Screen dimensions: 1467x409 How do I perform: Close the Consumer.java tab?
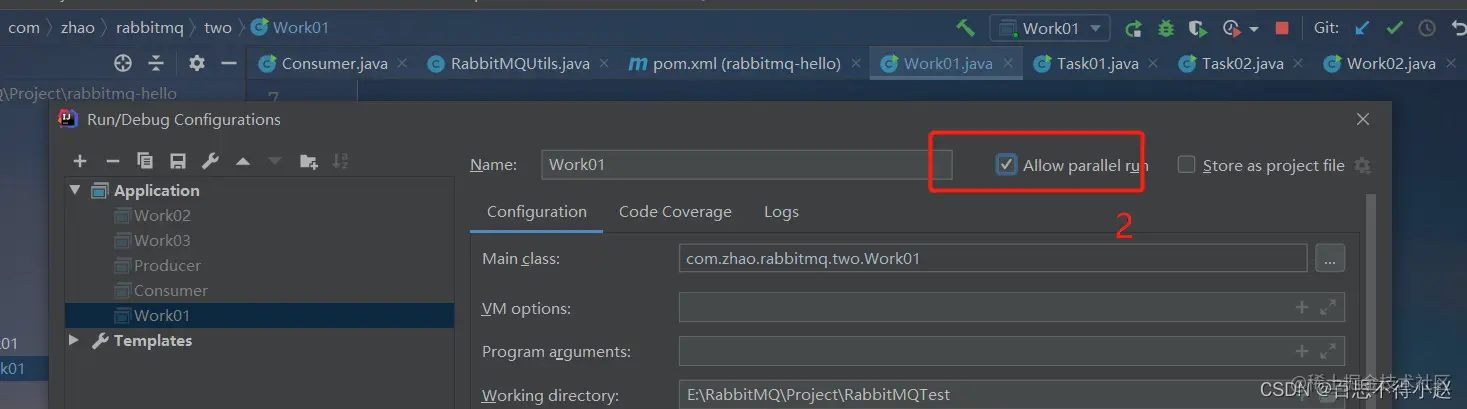click(402, 63)
